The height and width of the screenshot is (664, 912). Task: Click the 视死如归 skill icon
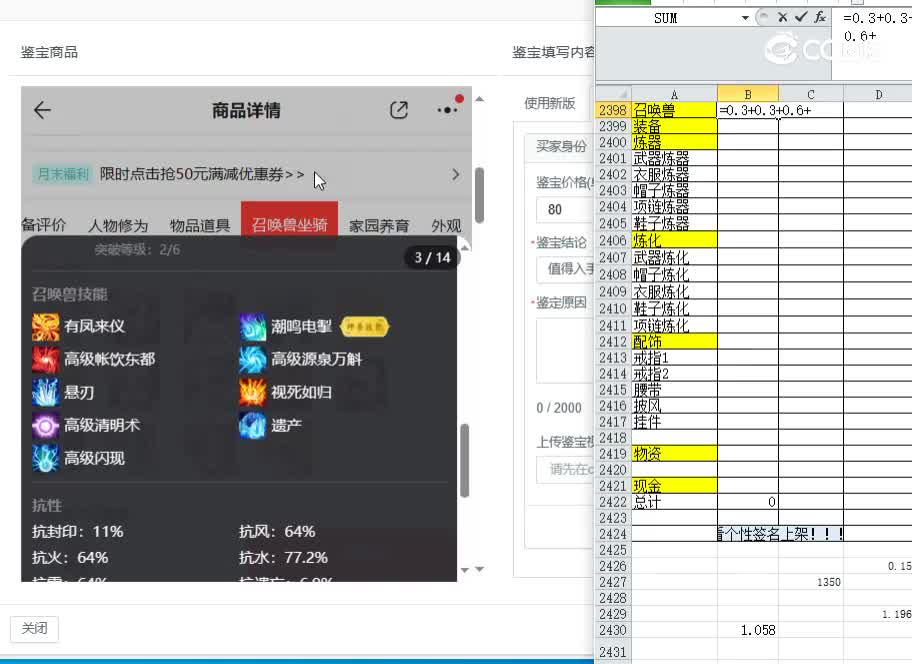point(252,392)
